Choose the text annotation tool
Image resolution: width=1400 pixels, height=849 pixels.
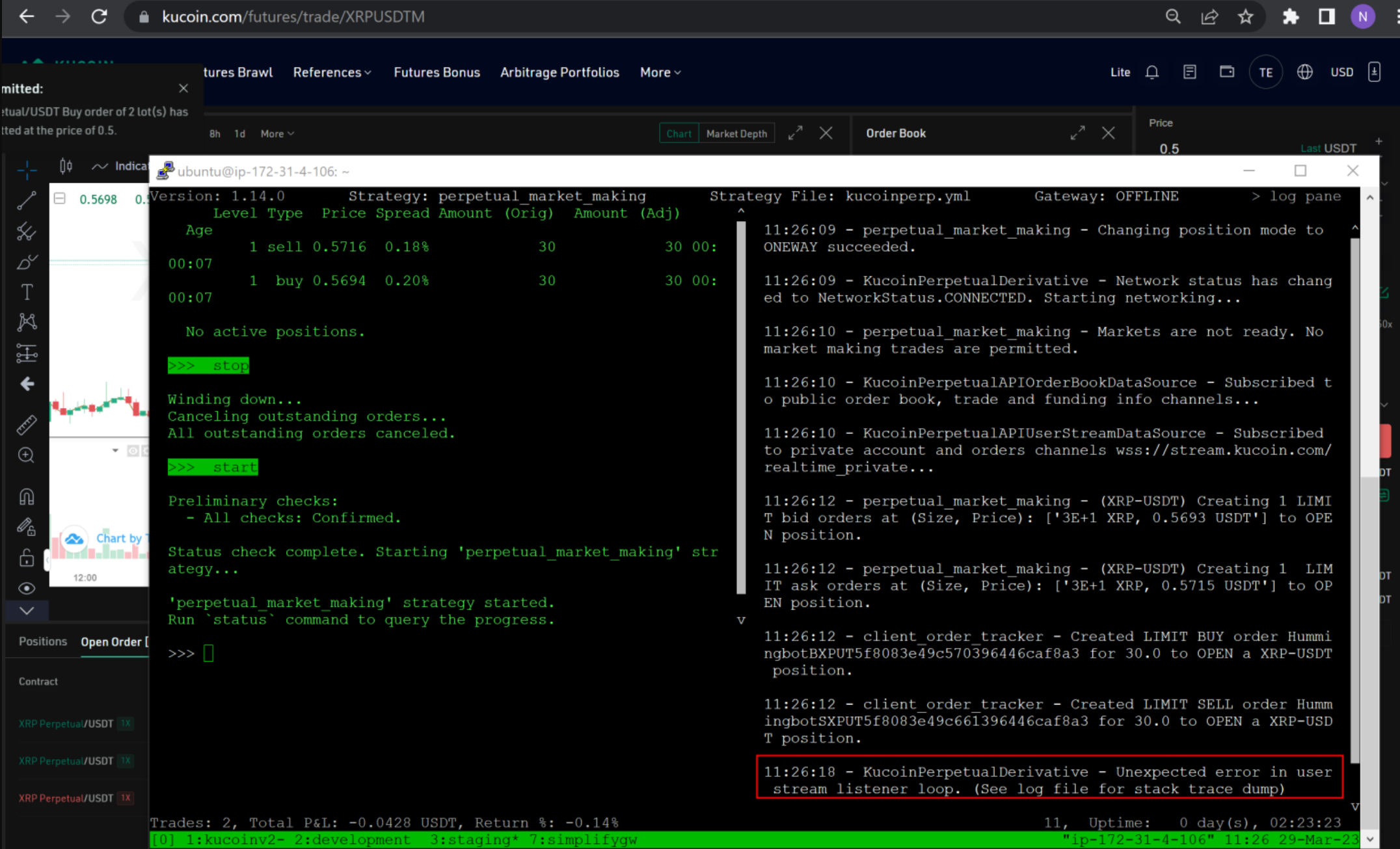click(27, 292)
